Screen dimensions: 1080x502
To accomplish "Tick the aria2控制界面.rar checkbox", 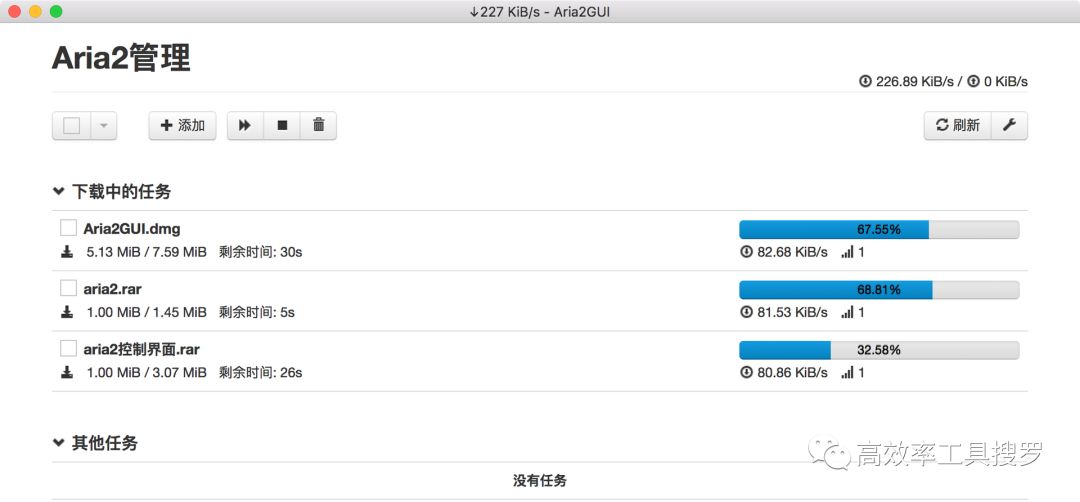I will pyautogui.click(x=69, y=348).
